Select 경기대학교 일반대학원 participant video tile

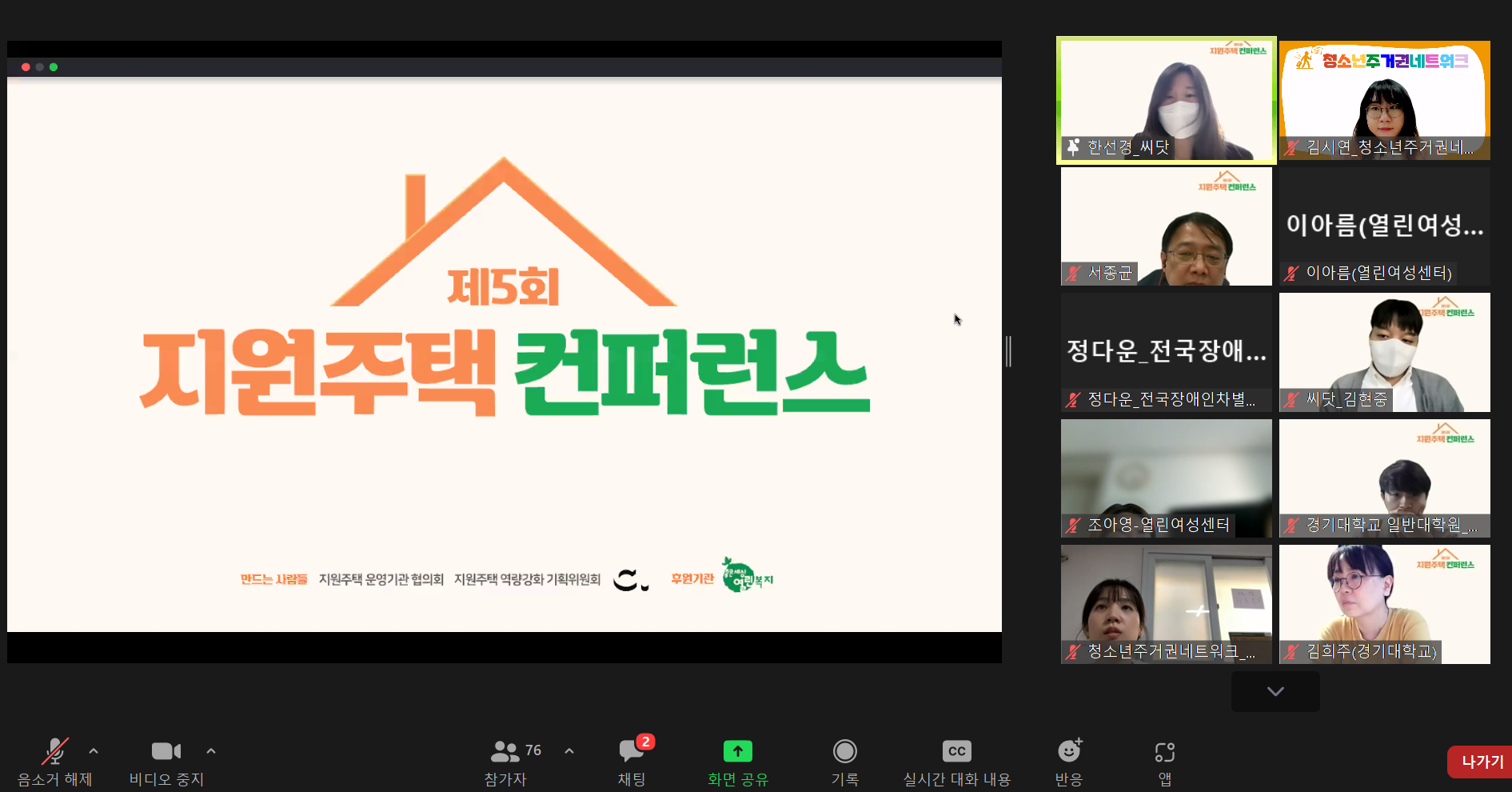click(1385, 478)
